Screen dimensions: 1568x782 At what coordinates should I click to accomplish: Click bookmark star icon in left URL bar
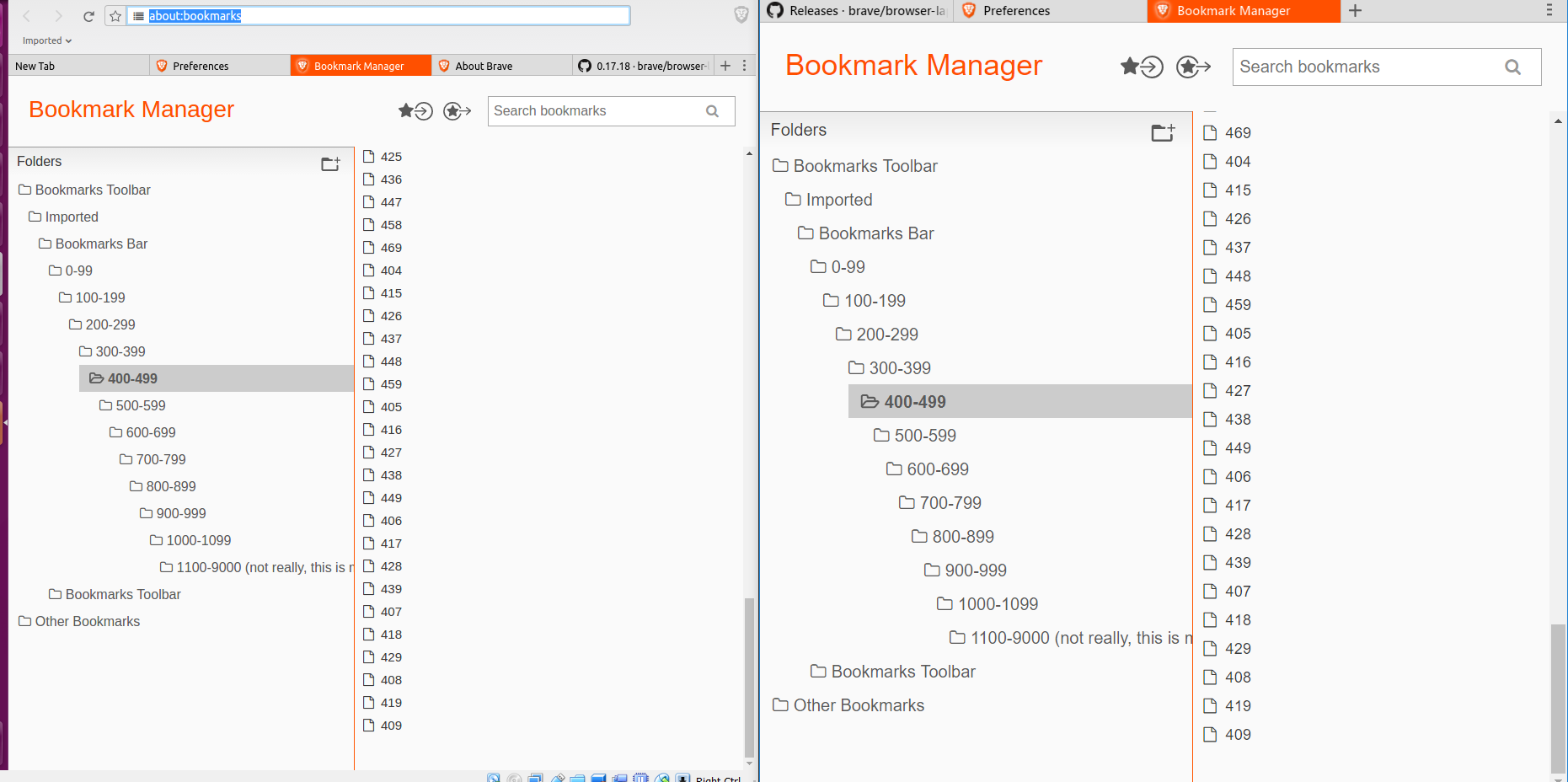tap(115, 16)
